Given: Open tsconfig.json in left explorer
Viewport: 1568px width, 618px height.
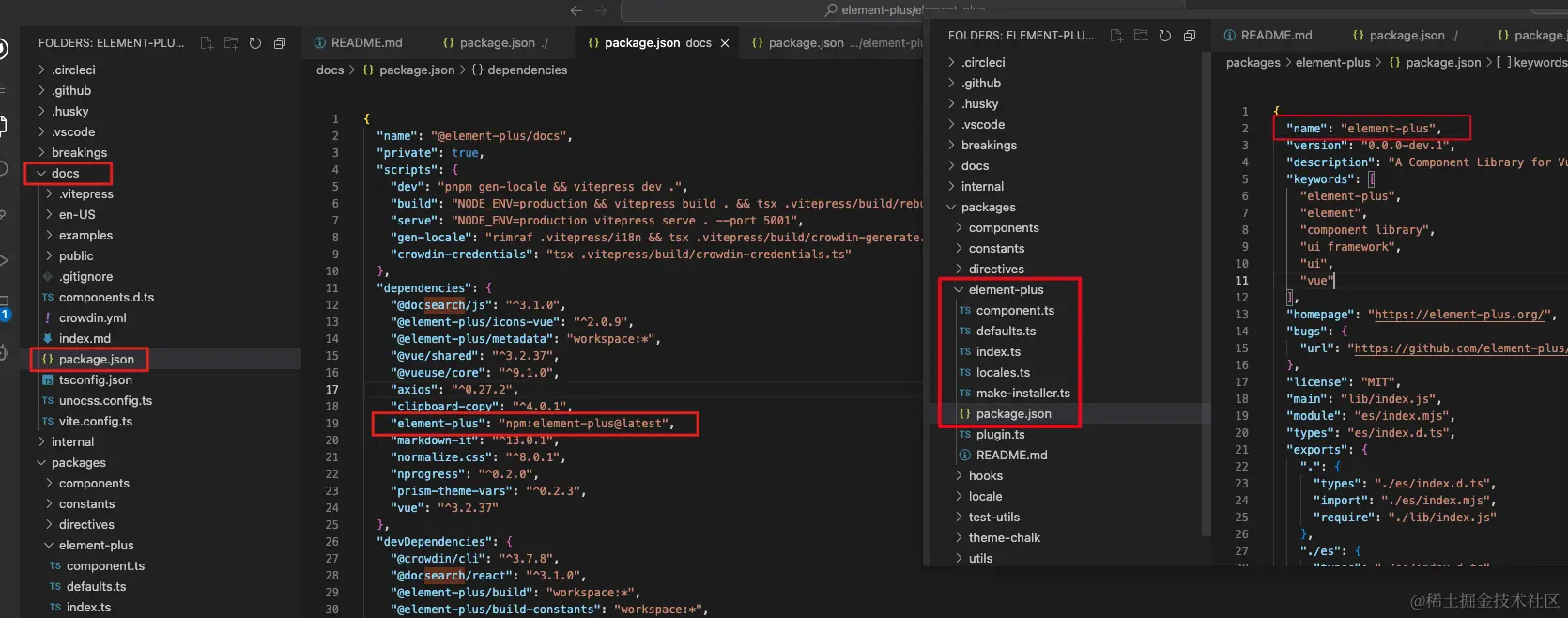Looking at the screenshot, I should 95,380.
